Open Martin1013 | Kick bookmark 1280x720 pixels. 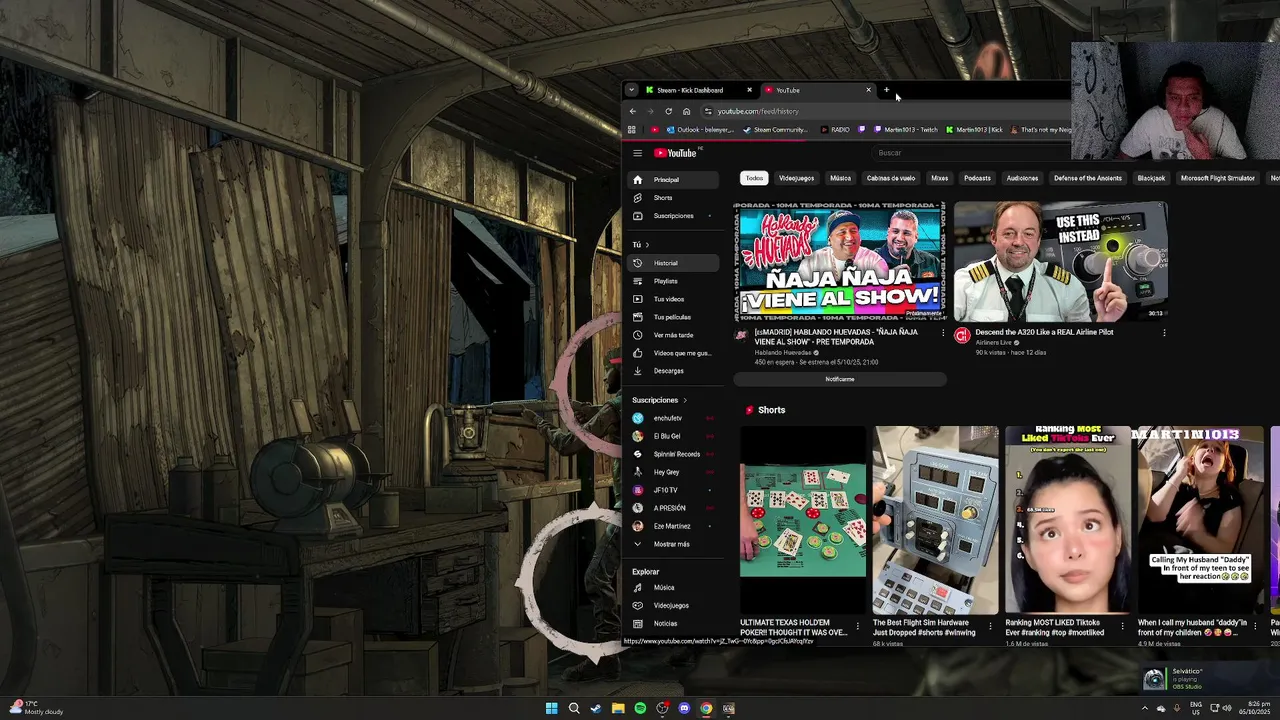975,130
